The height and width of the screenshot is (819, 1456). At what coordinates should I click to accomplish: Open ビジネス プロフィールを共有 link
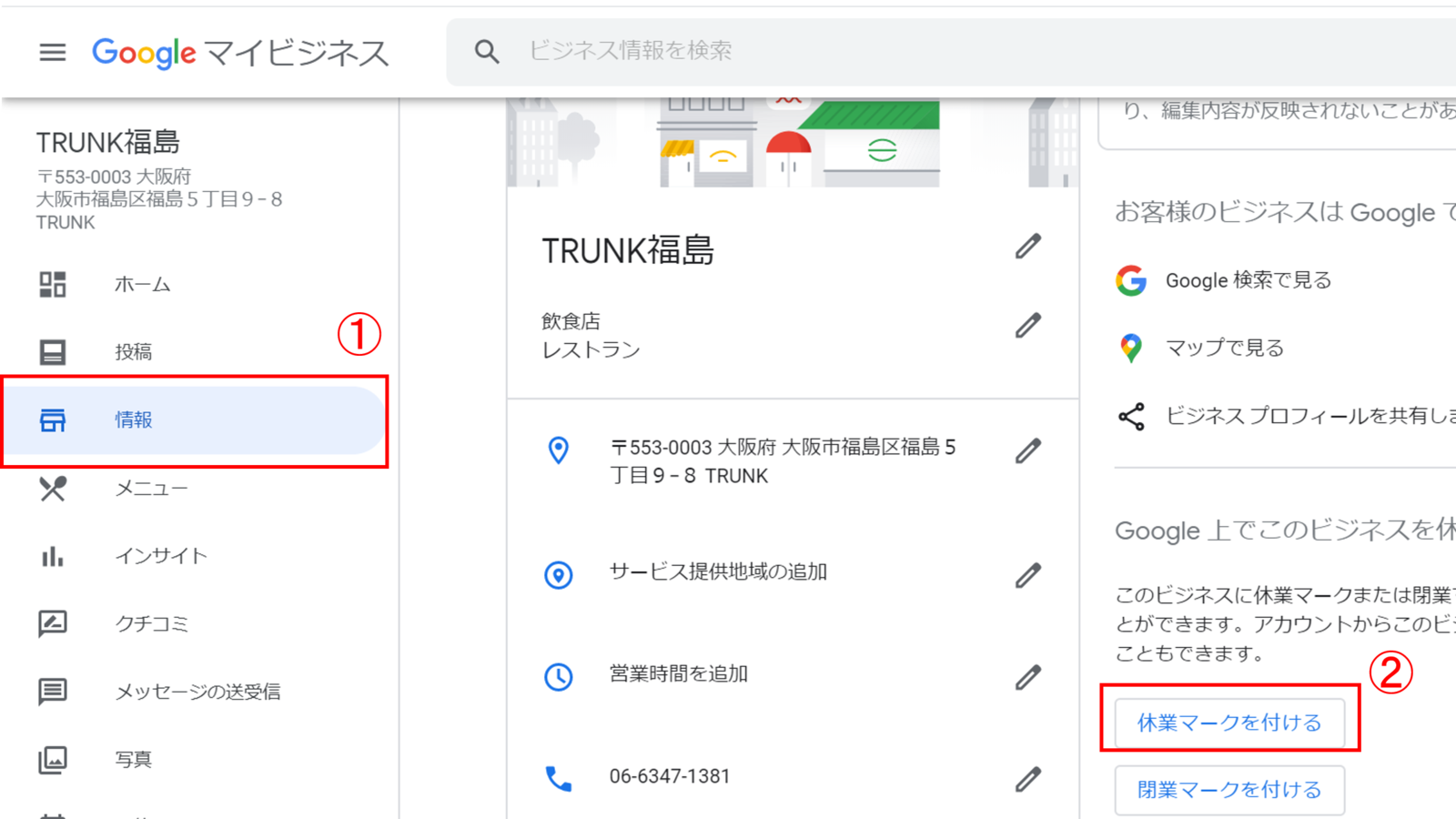click(1310, 416)
